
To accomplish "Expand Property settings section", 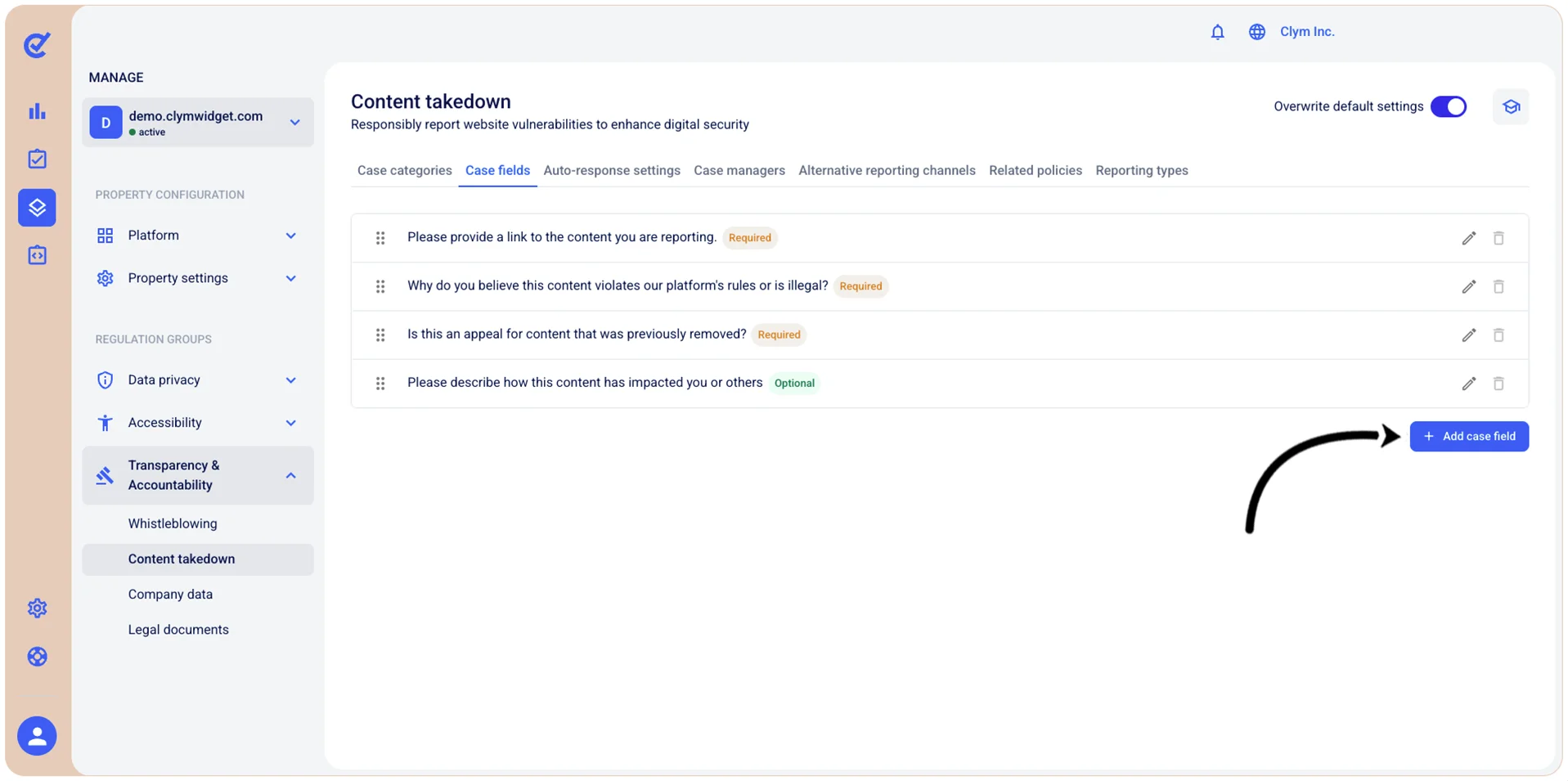I will coord(197,278).
